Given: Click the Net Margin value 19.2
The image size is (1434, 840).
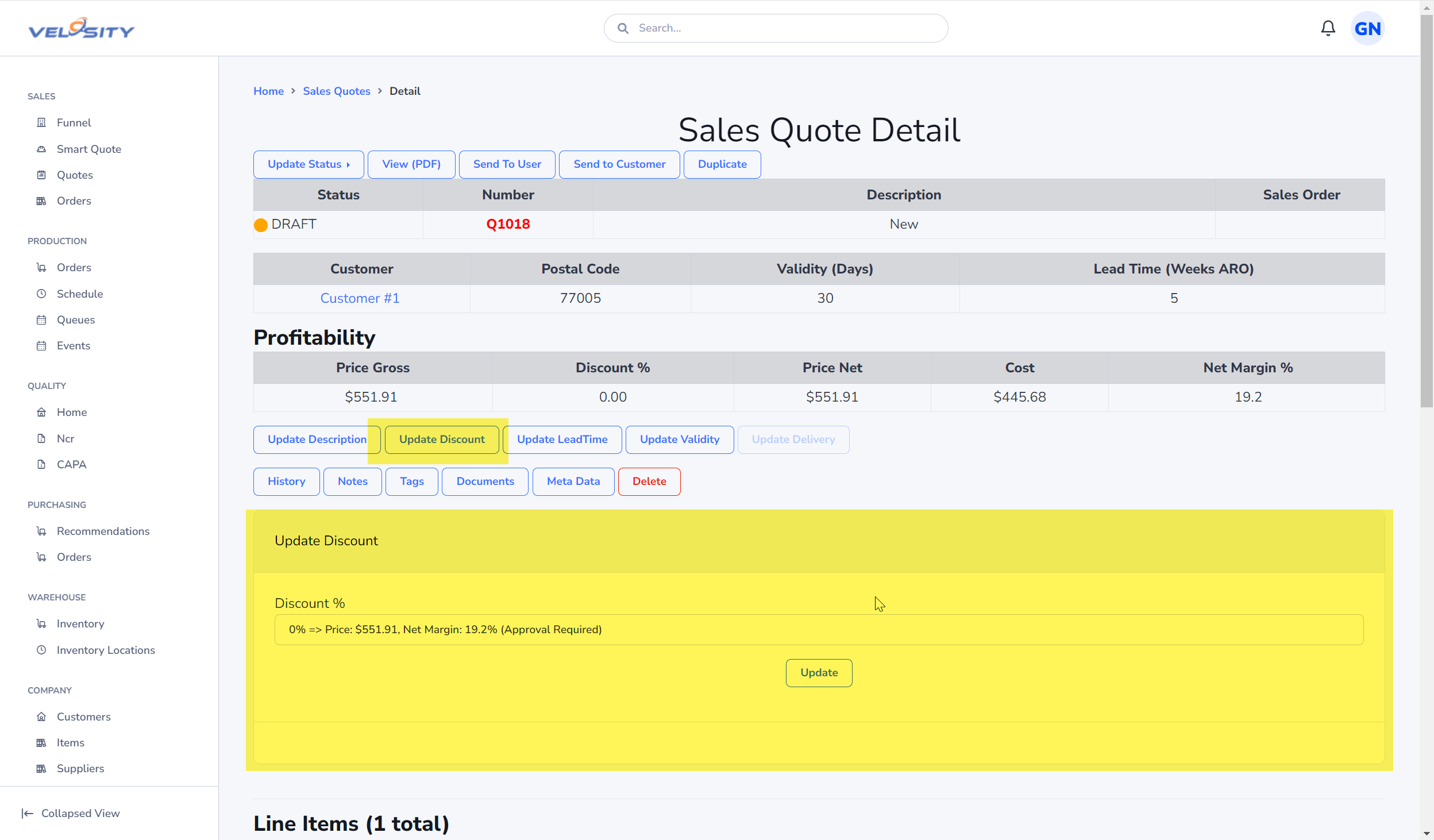Looking at the screenshot, I should click(1248, 397).
